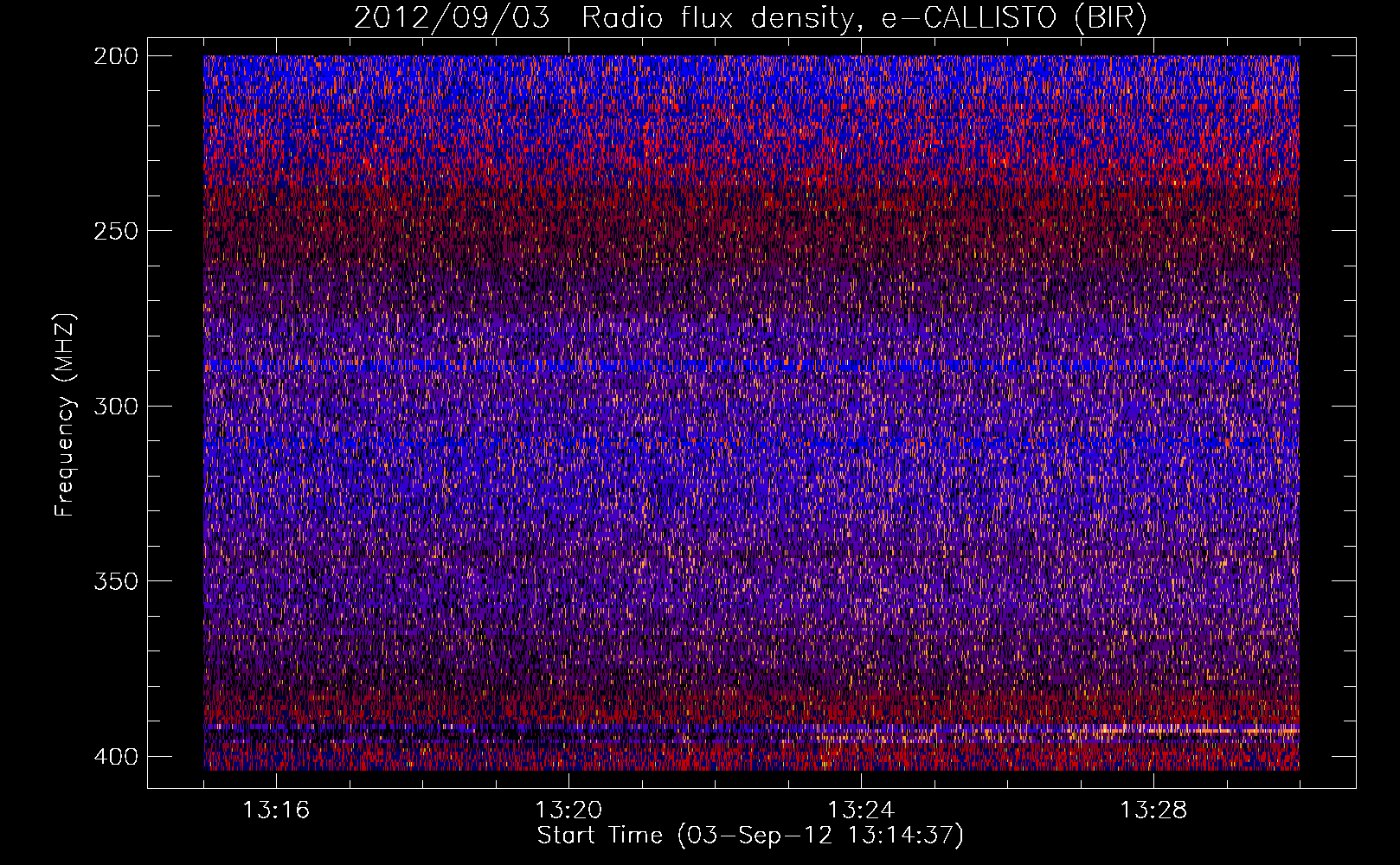Image resolution: width=1400 pixels, height=865 pixels.
Task: Click the blue horizontal line near 290 MHz
Action: click(751, 367)
